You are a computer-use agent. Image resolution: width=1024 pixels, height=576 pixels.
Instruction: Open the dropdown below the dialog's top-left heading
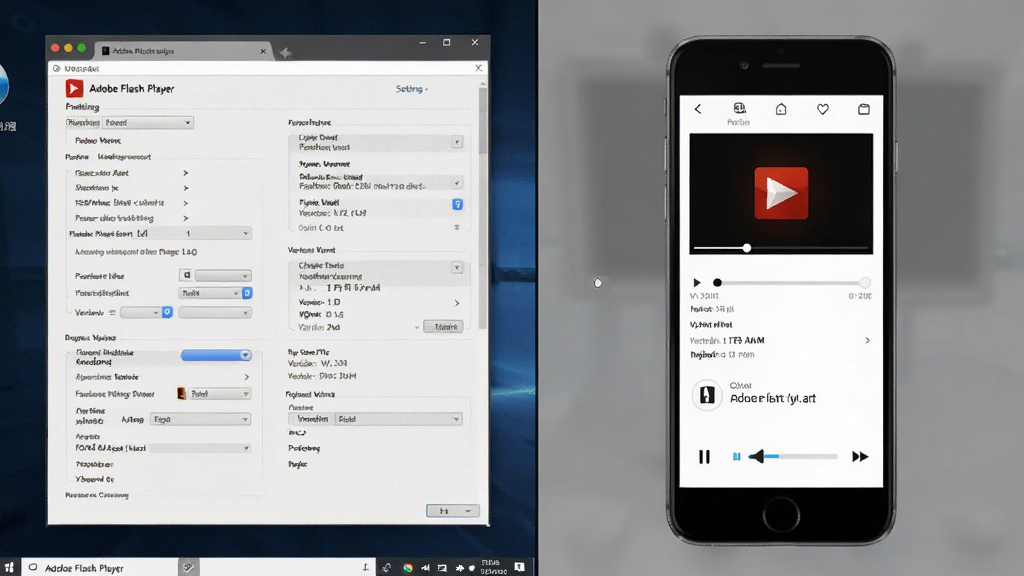(148, 122)
